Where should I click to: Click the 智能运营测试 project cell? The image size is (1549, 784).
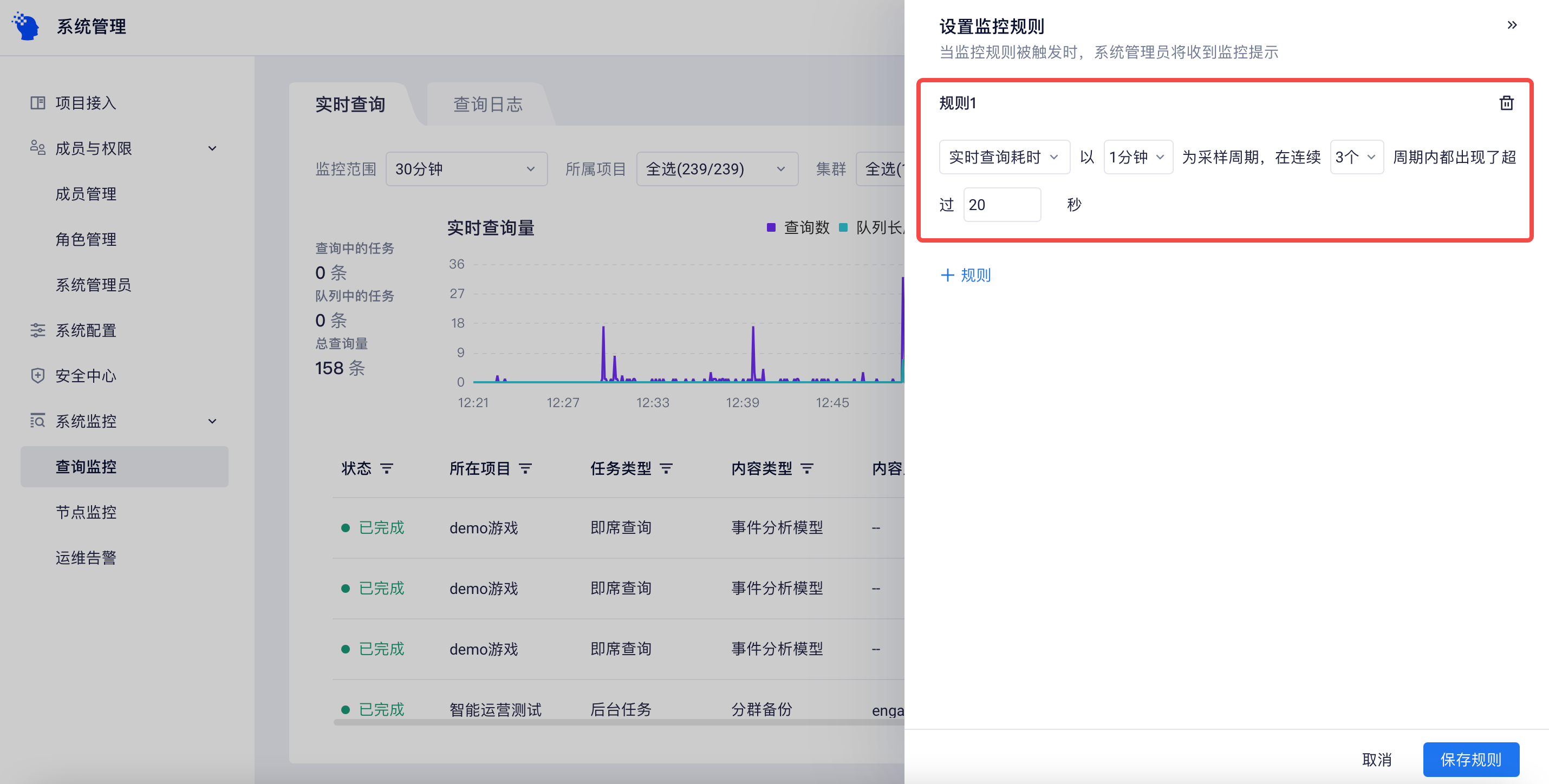click(496, 709)
